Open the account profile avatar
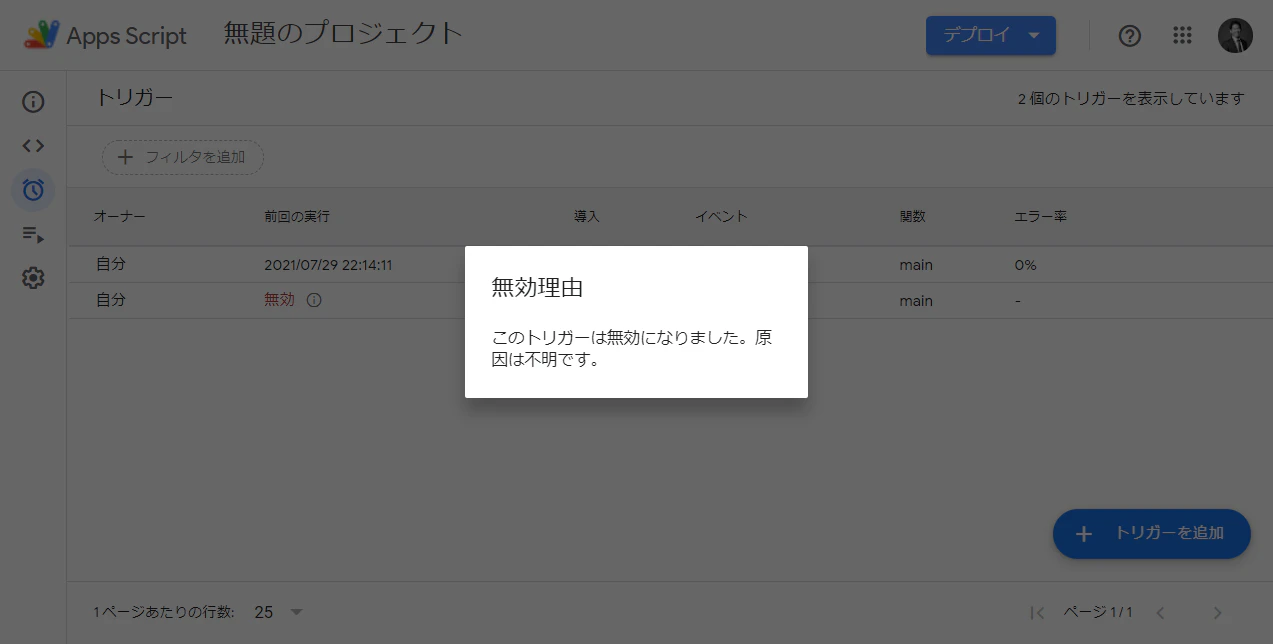This screenshot has width=1273, height=644. point(1235,36)
